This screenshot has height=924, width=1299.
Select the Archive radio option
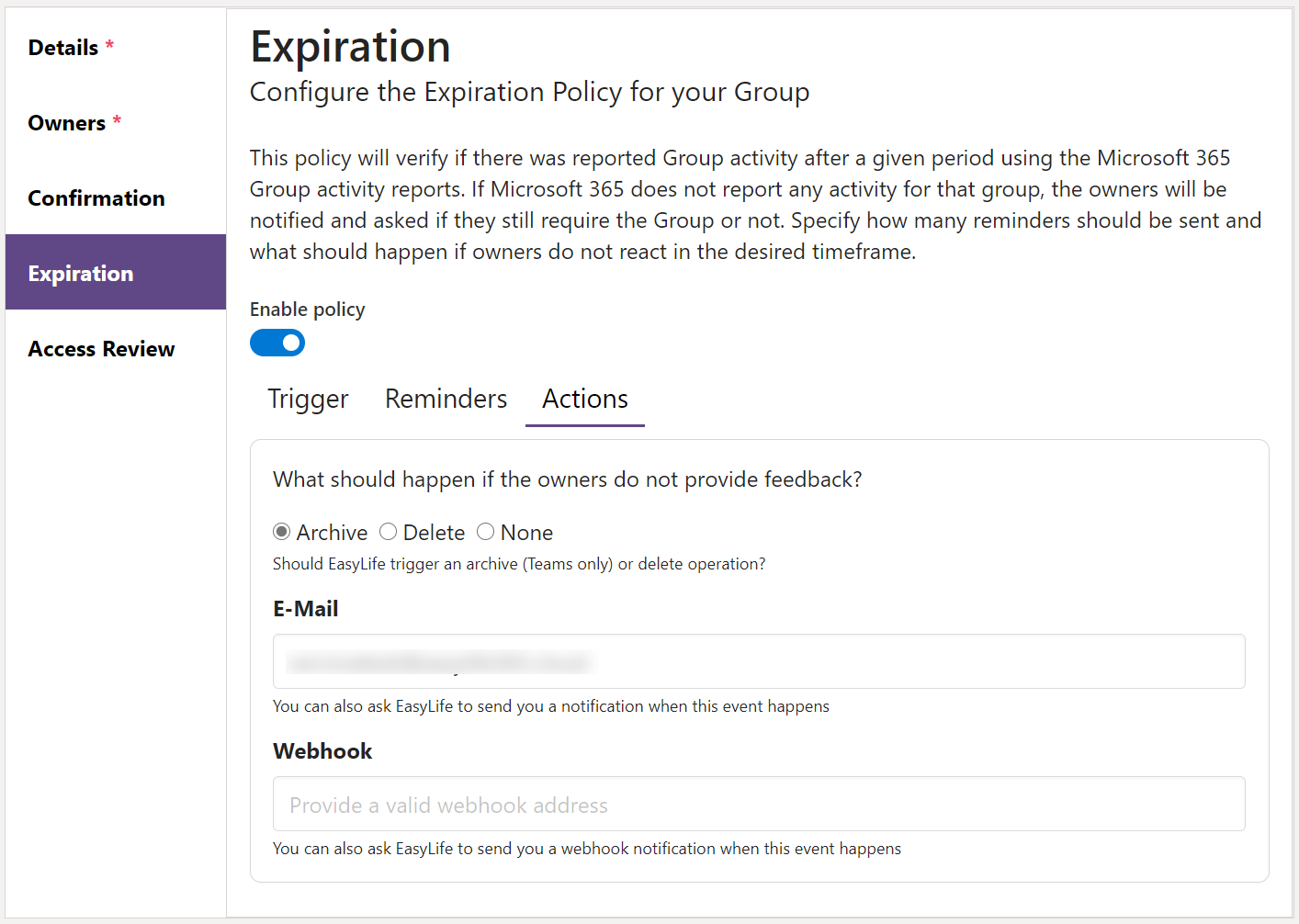(x=282, y=532)
